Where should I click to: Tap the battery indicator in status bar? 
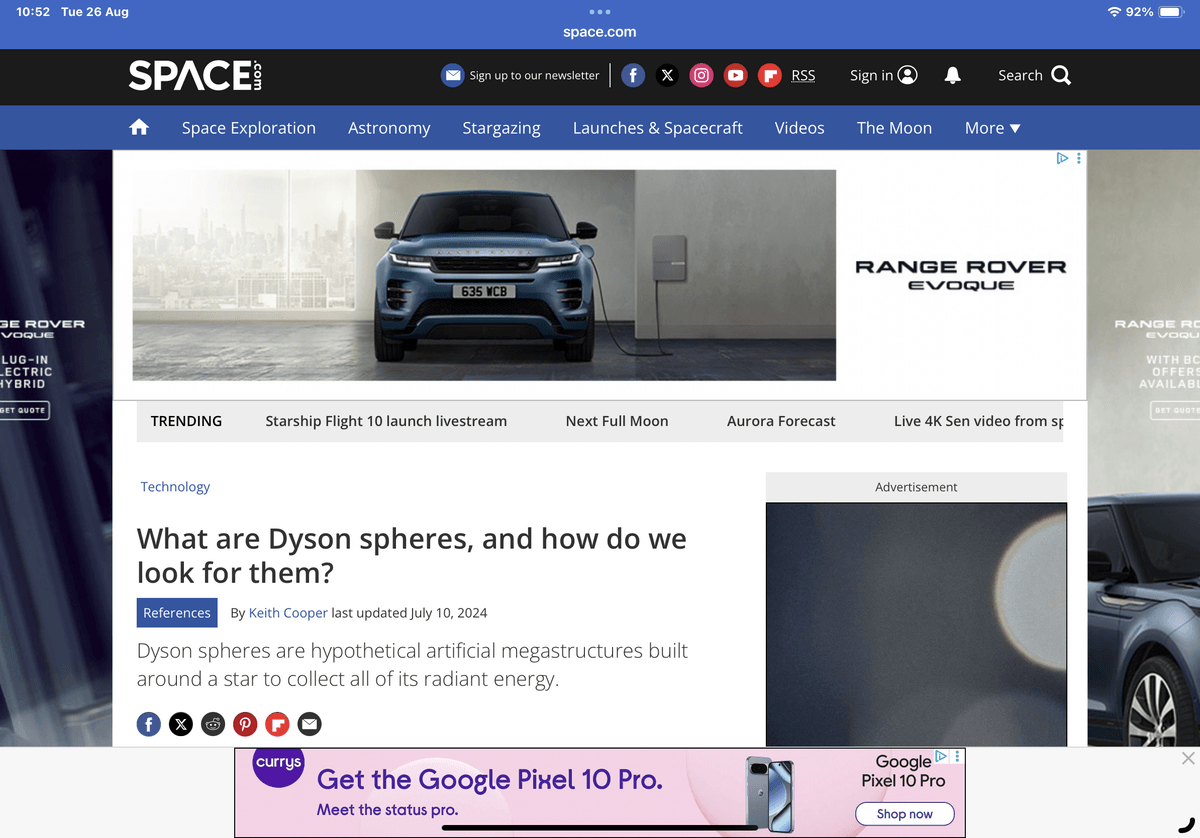pos(1173,12)
